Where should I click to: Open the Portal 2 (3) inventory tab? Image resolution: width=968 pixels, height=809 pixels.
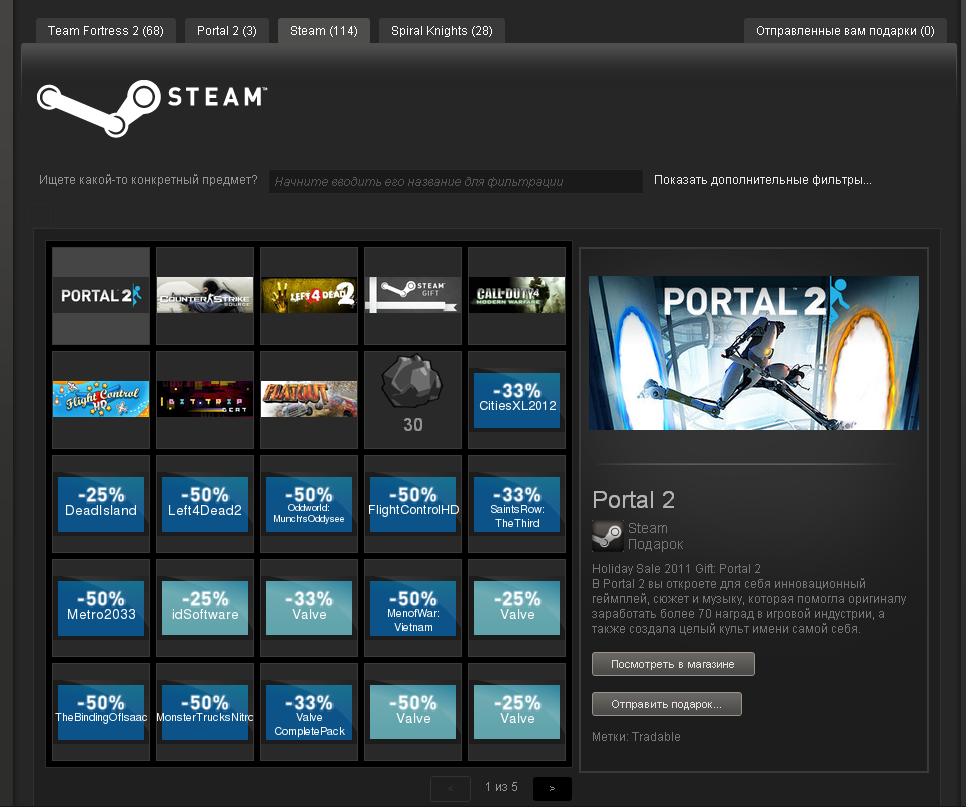tap(227, 31)
